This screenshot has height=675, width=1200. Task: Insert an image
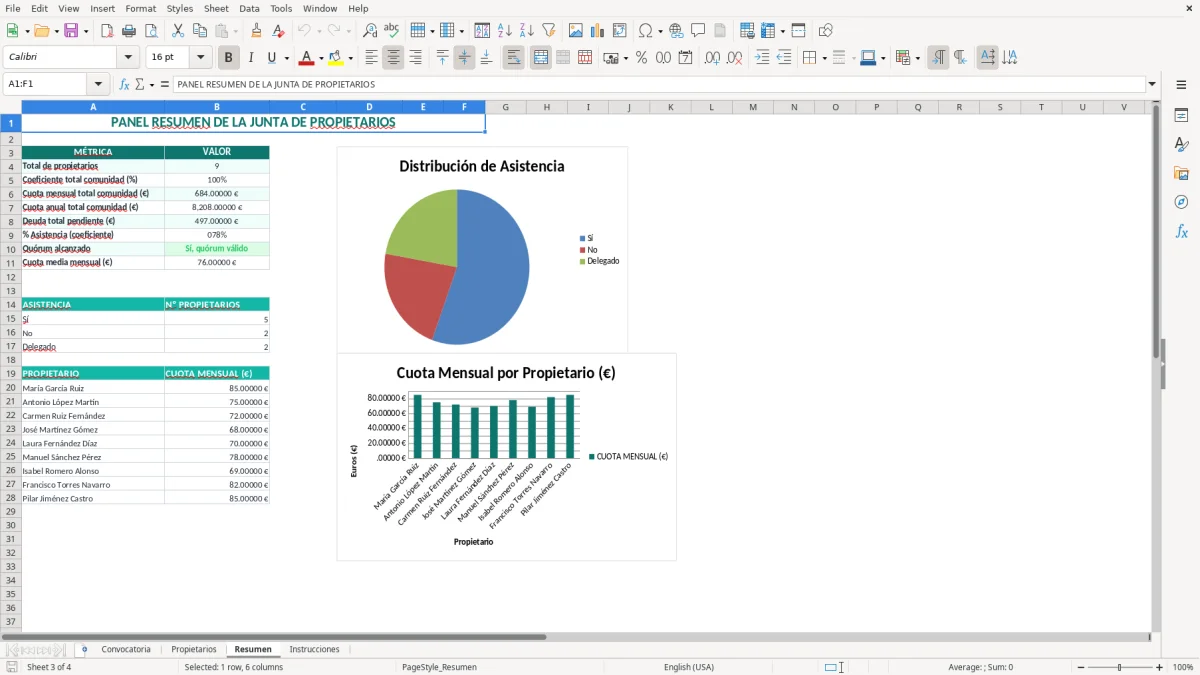(x=576, y=31)
